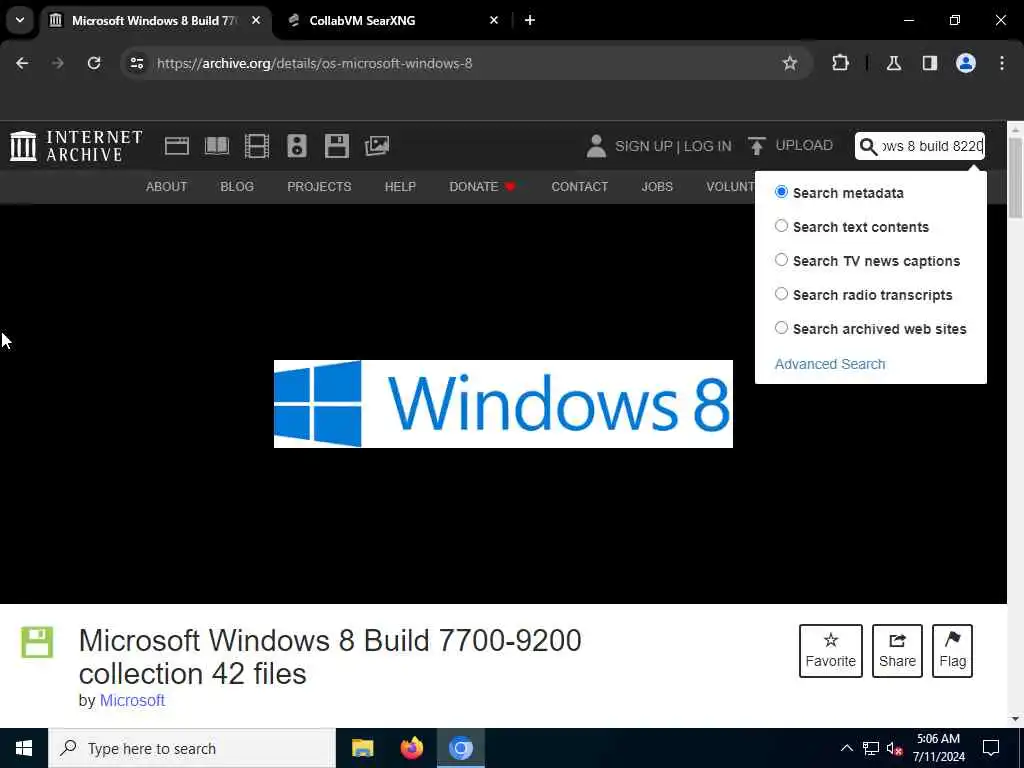This screenshot has width=1024, height=768.
Task: Click the page vertical scrollbar thumb
Action: tap(1016, 178)
